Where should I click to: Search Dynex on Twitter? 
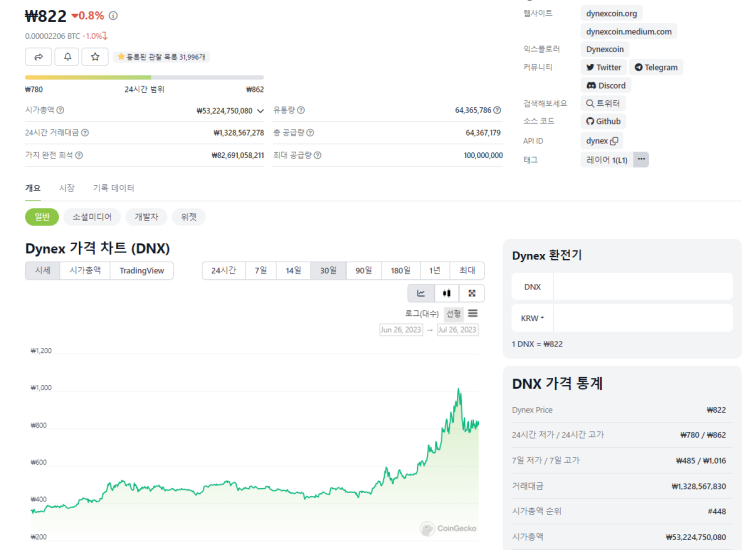603,103
